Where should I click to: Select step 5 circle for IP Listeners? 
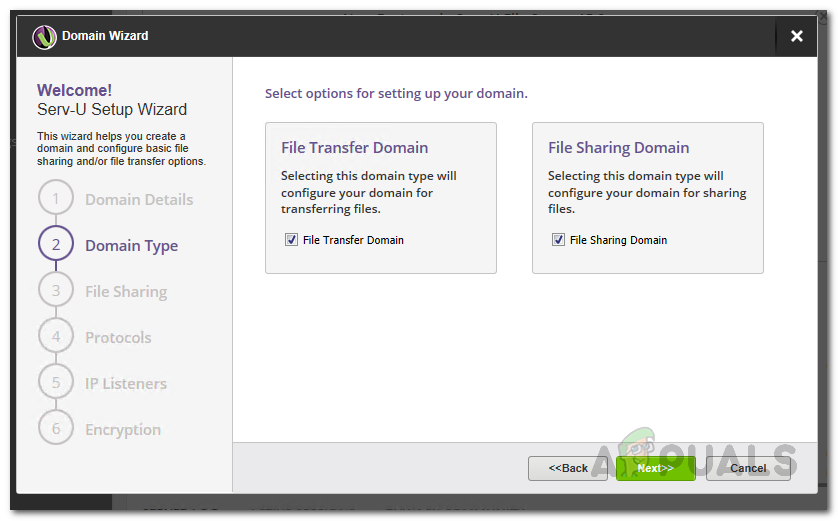[x=56, y=382]
